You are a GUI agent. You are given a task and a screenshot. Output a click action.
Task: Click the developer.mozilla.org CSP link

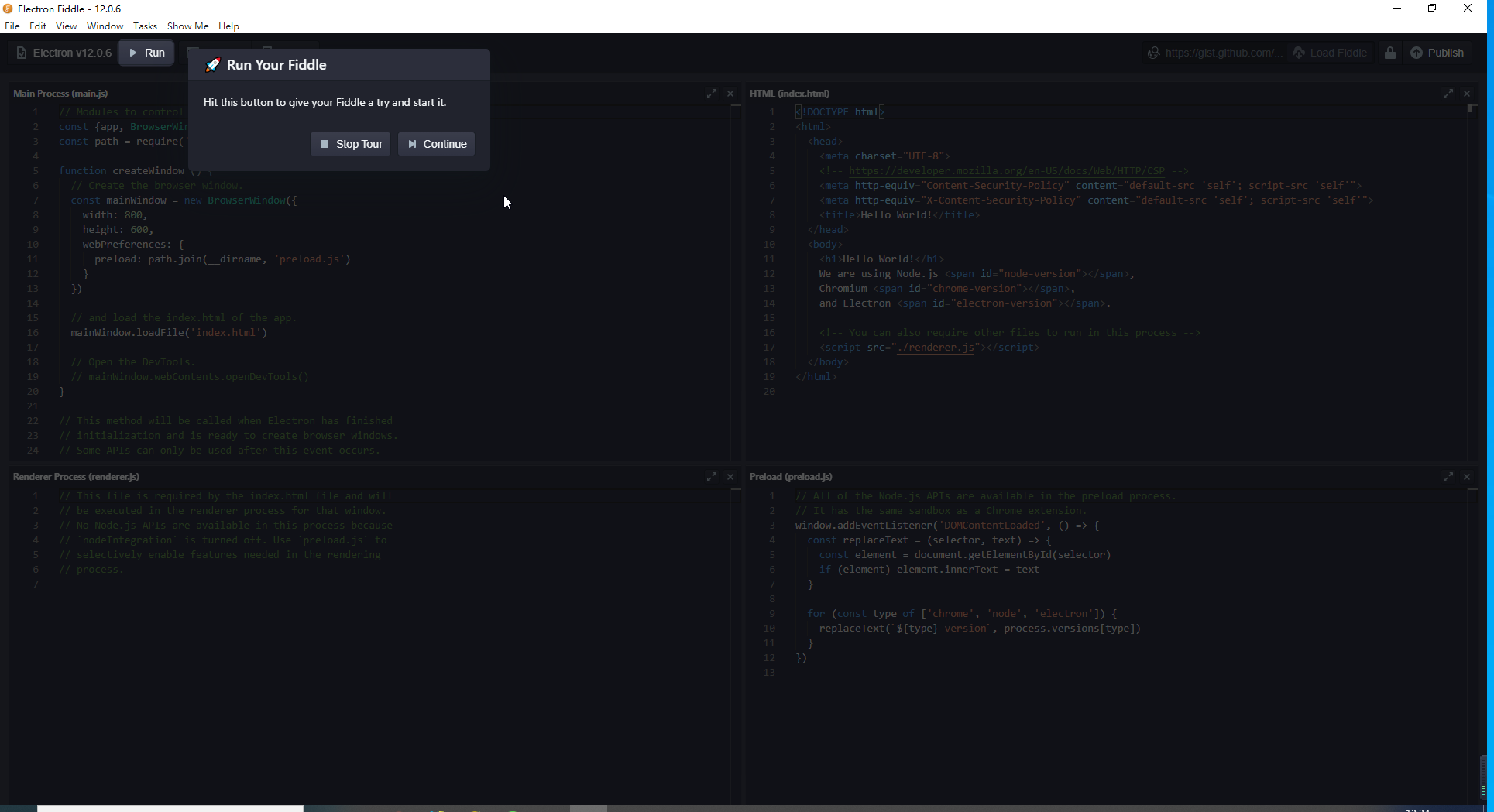click(x=1007, y=171)
